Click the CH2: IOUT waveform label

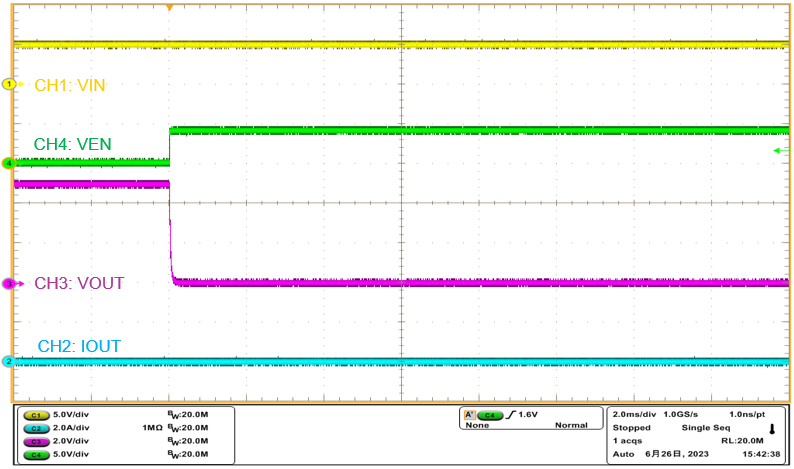pyautogui.click(x=79, y=347)
